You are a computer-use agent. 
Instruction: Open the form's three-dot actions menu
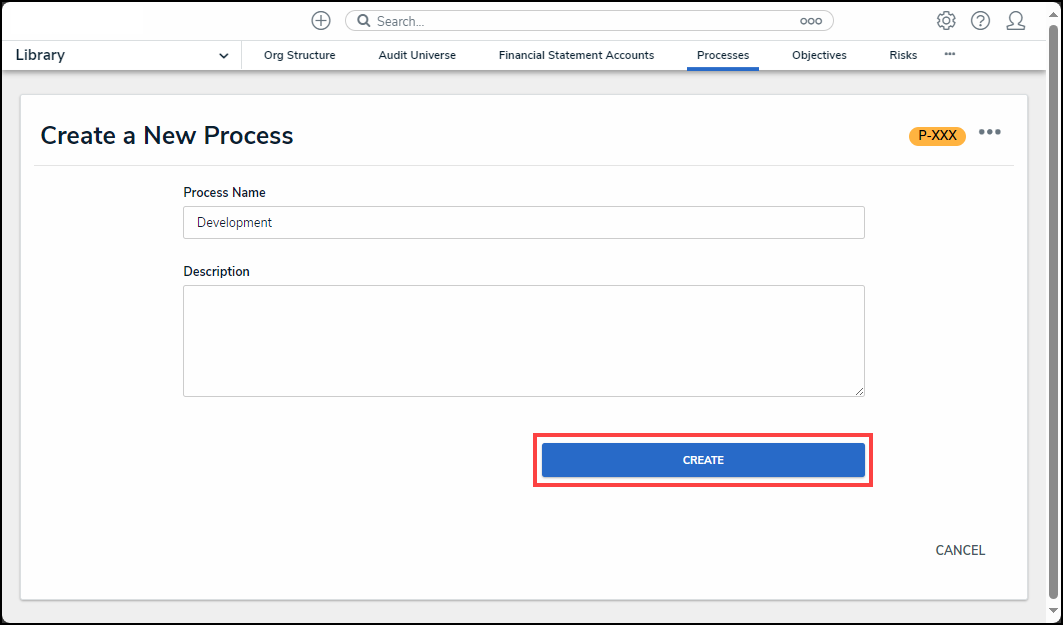coord(990,133)
